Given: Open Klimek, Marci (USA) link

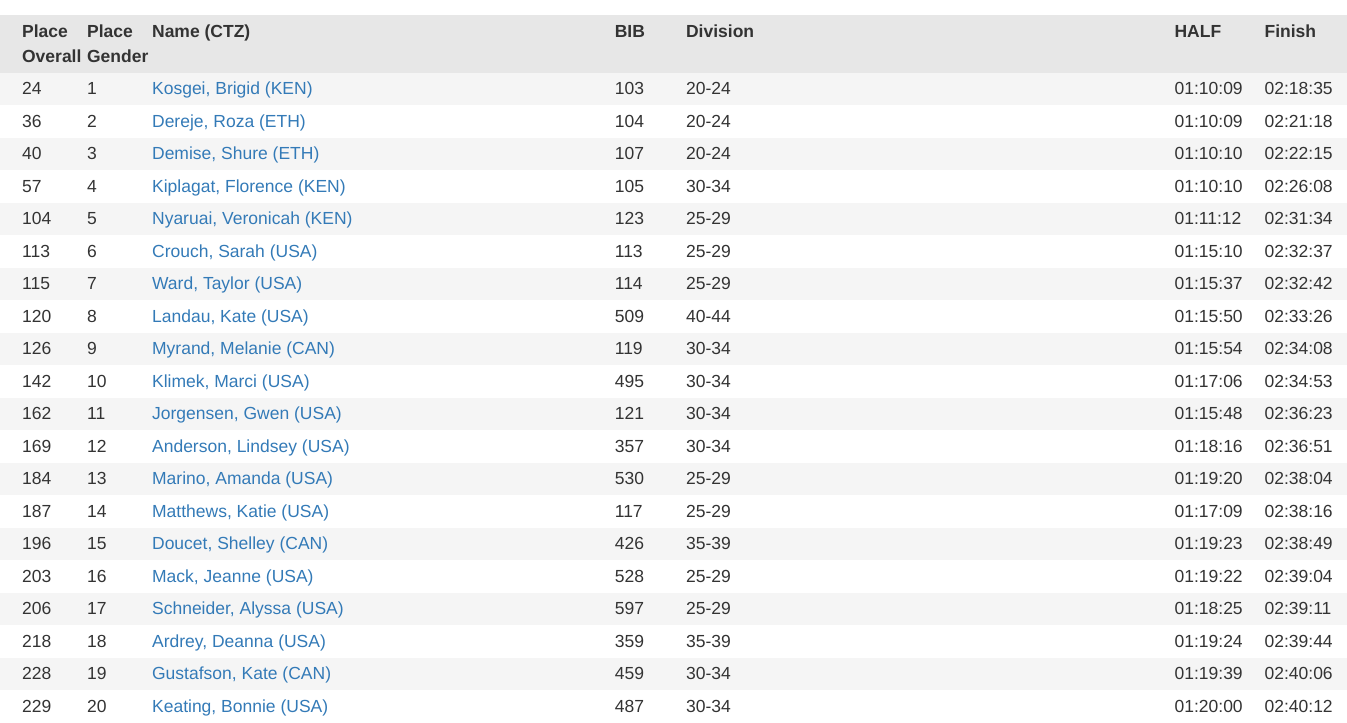Looking at the screenshot, I should point(231,381).
